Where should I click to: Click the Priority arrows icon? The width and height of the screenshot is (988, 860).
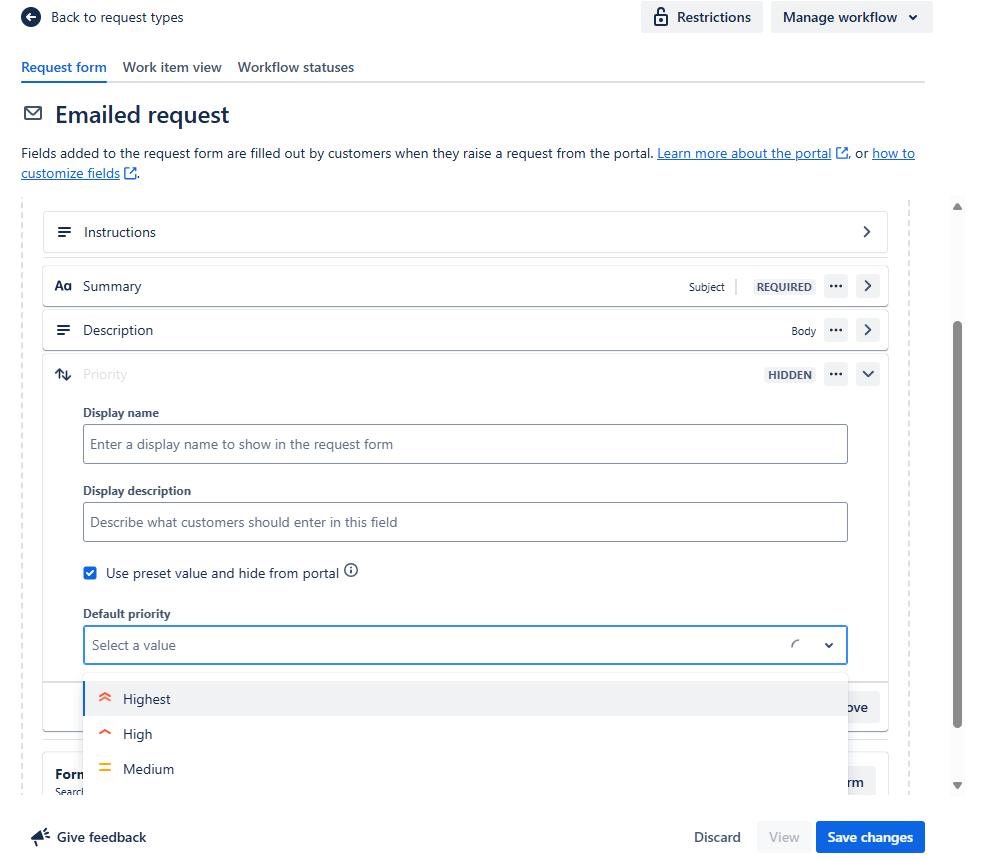click(x=63, y=374)
